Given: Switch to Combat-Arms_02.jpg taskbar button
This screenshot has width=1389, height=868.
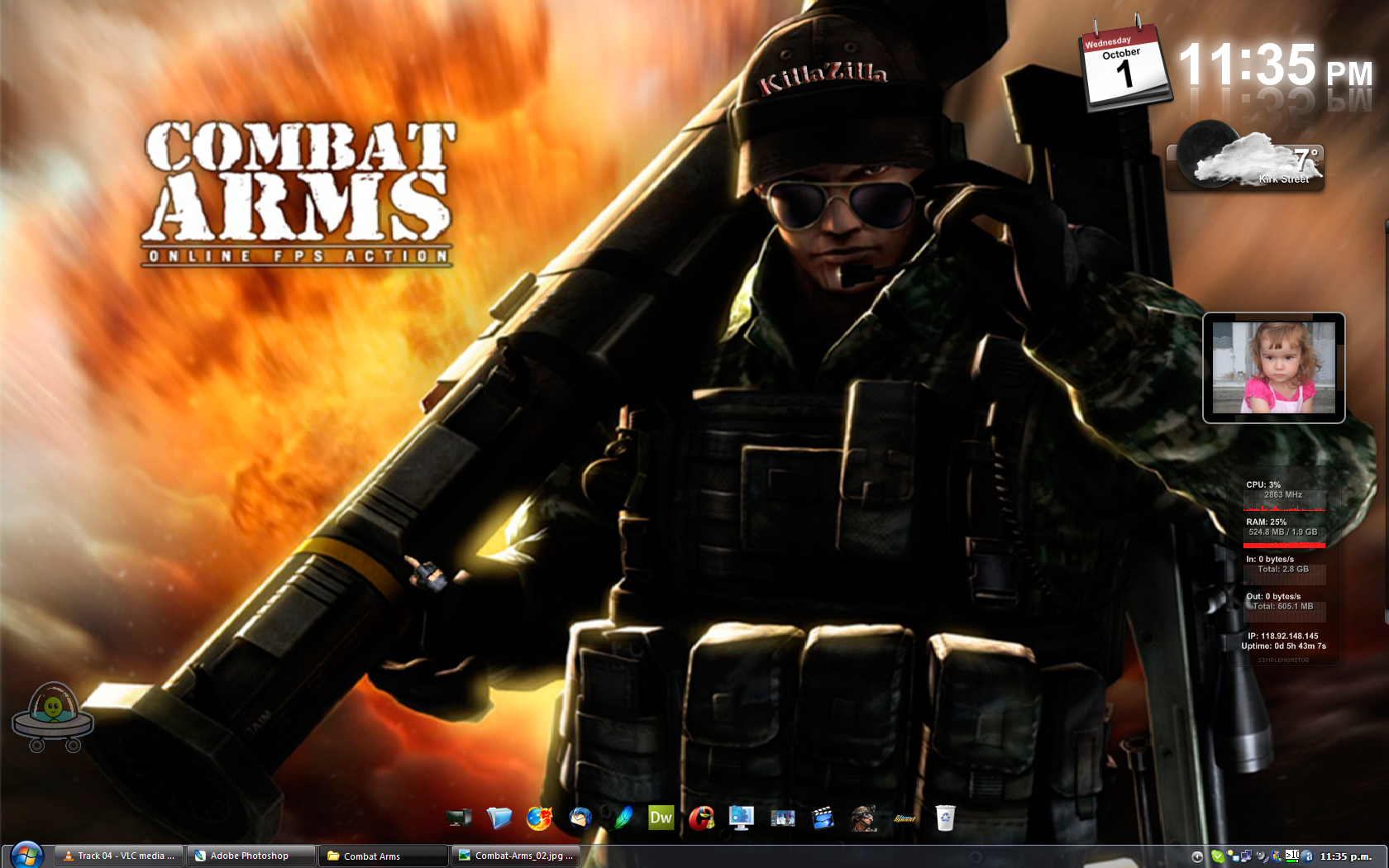Looking at the screenshot, I should (516, 856).
